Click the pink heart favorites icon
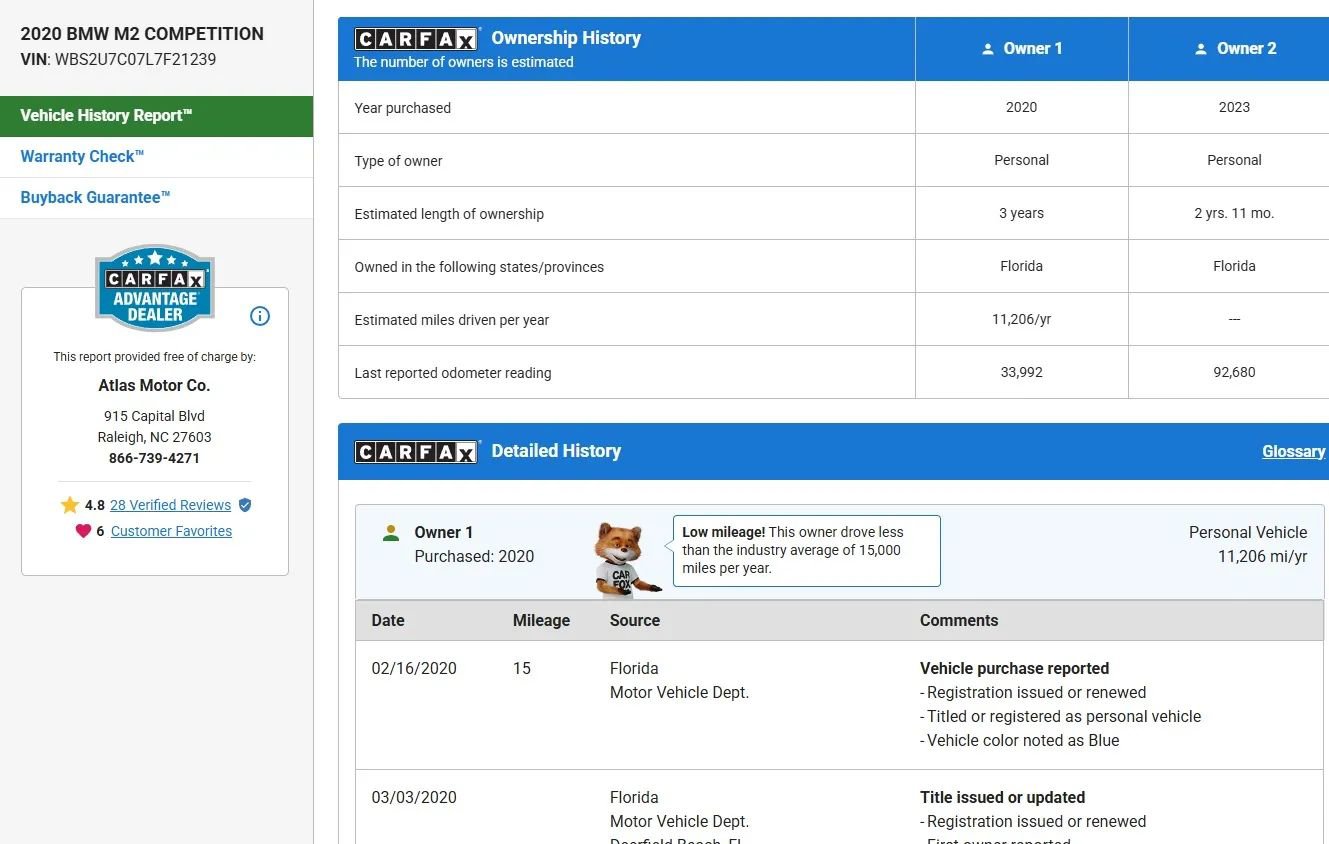Image resolution: width=1329 pixels, height=844 pixels. pos(83,531)
